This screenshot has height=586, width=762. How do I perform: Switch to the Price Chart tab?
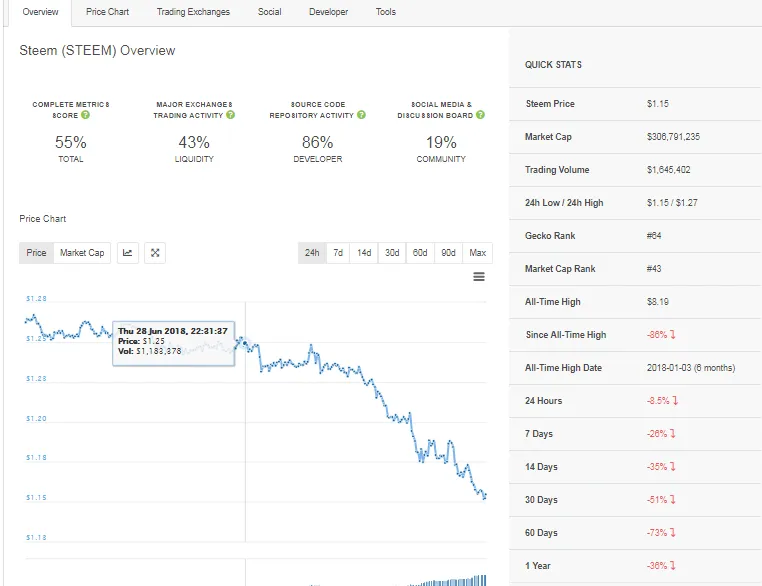pyautogui.click(x=107, y=12)
